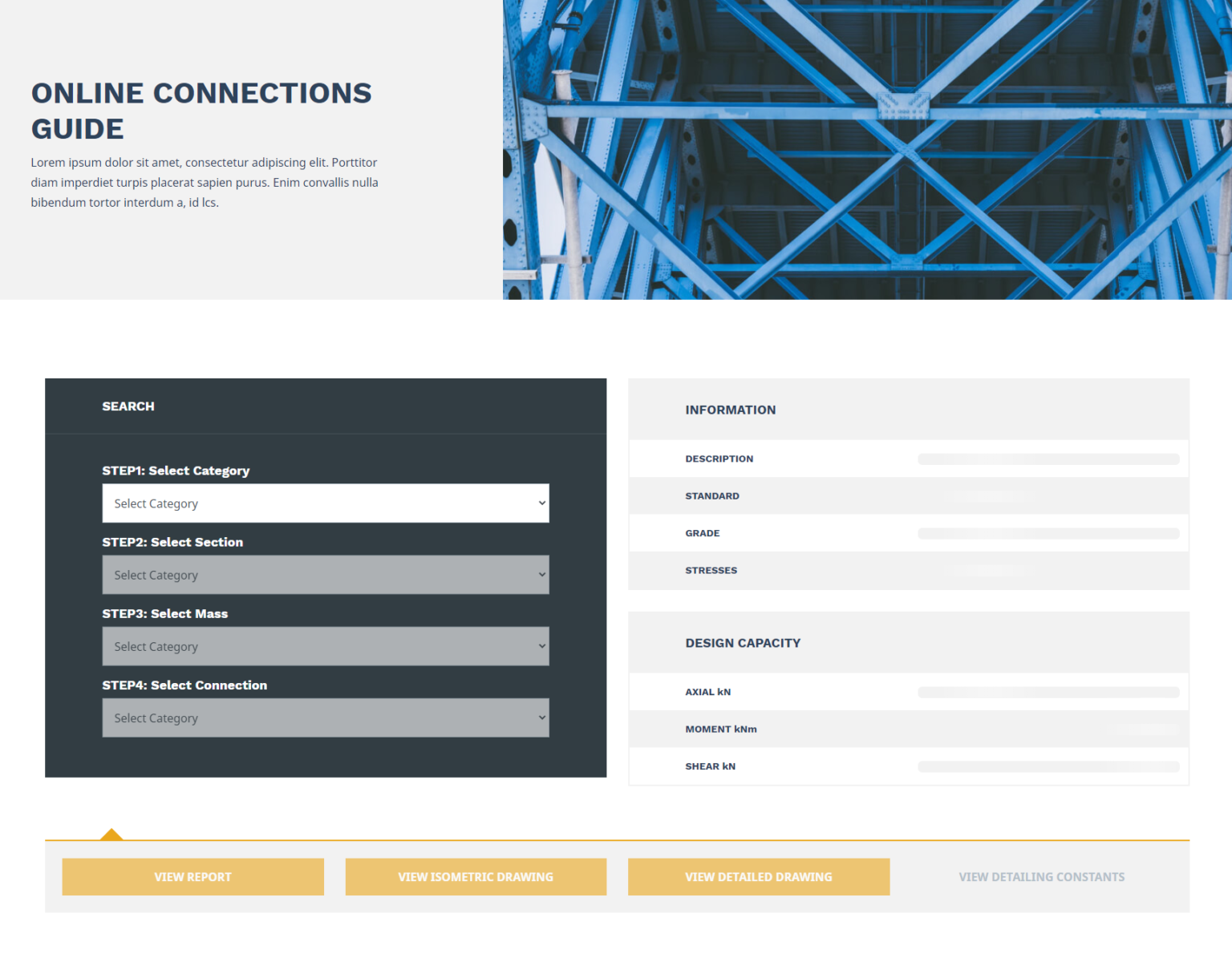This screenshot has height=962, width=1232.
Task: Expand the STEP4 Select Connection dropdown
Action: (325, 717)
